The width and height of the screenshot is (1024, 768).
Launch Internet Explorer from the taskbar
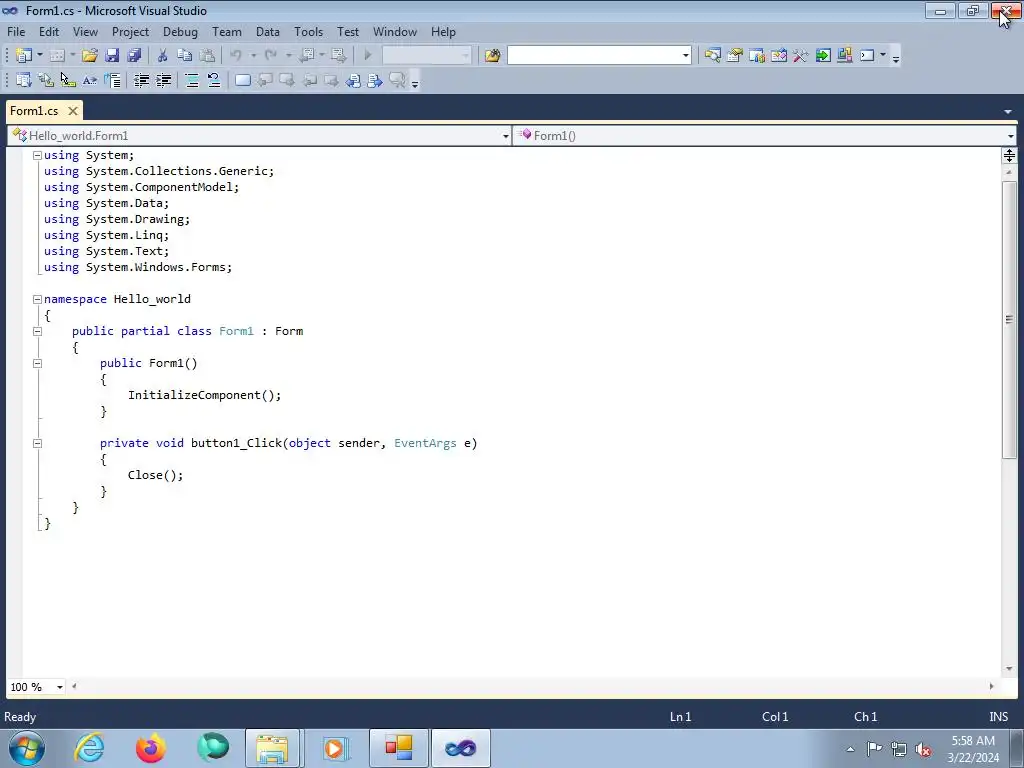[x=89, y=748]
